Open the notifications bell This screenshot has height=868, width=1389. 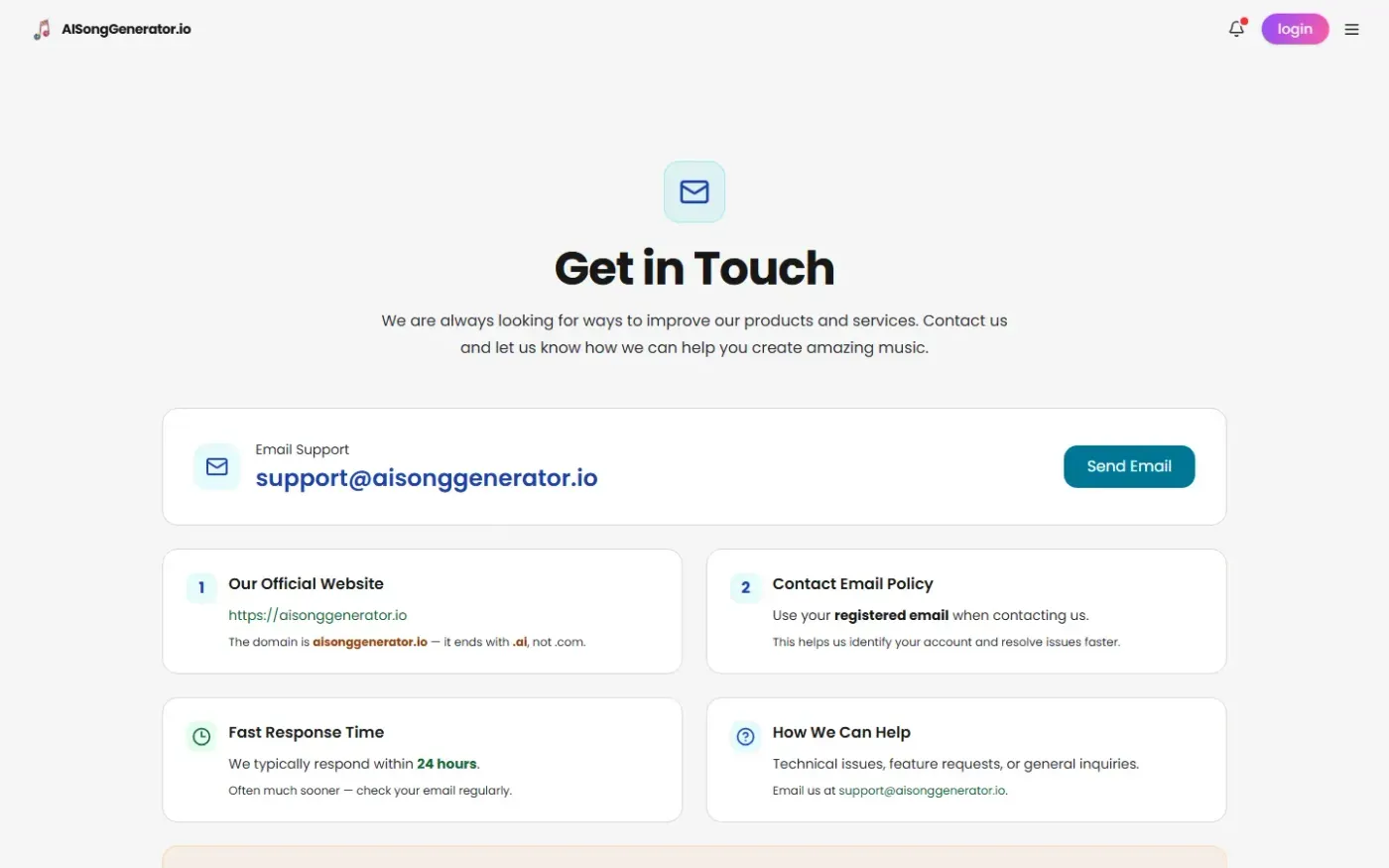(x=1236, y=29)
